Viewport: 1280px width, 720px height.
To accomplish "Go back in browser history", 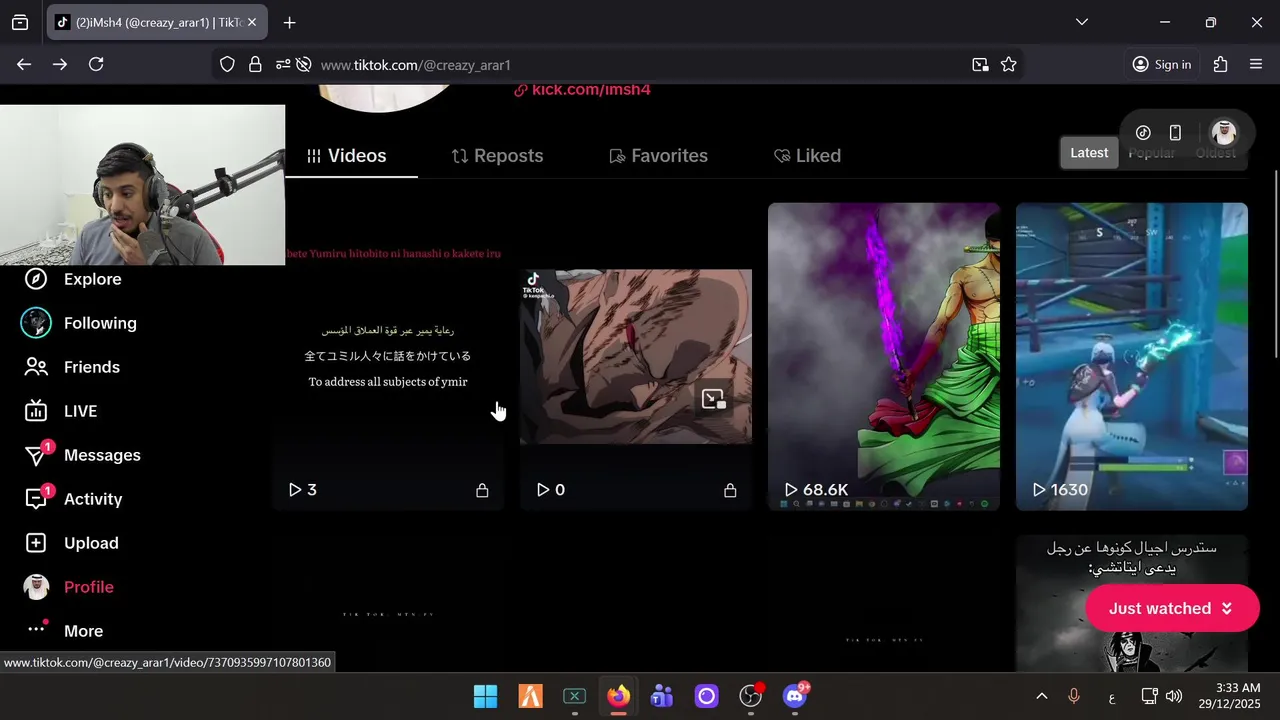I will point(24,64).
